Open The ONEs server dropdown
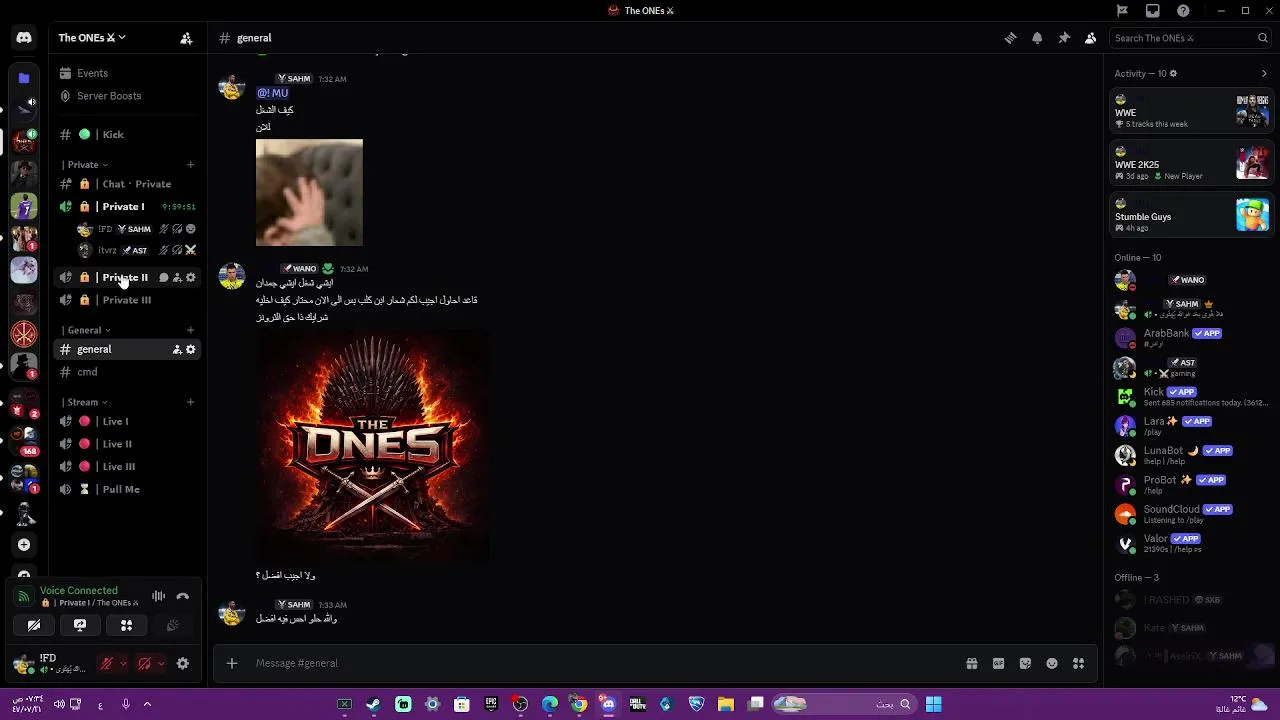This screenshot has height=720, width=1280. (x=92, y=38)
